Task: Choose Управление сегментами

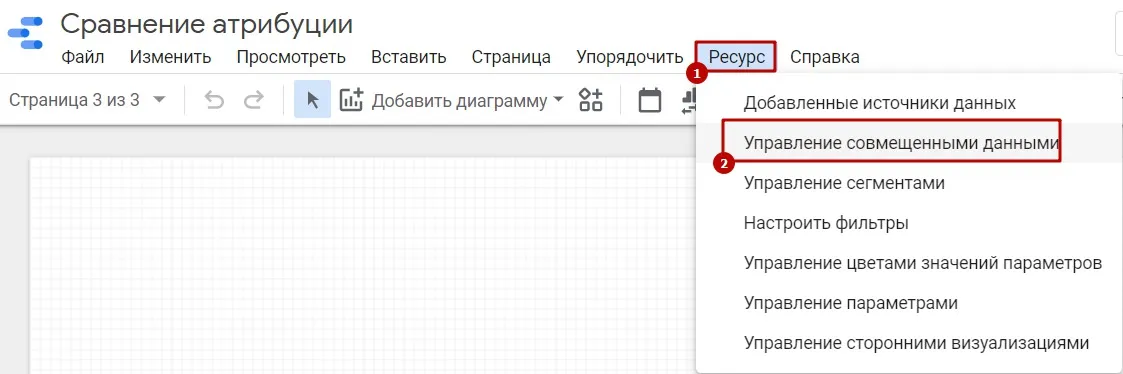Action: 910,183
